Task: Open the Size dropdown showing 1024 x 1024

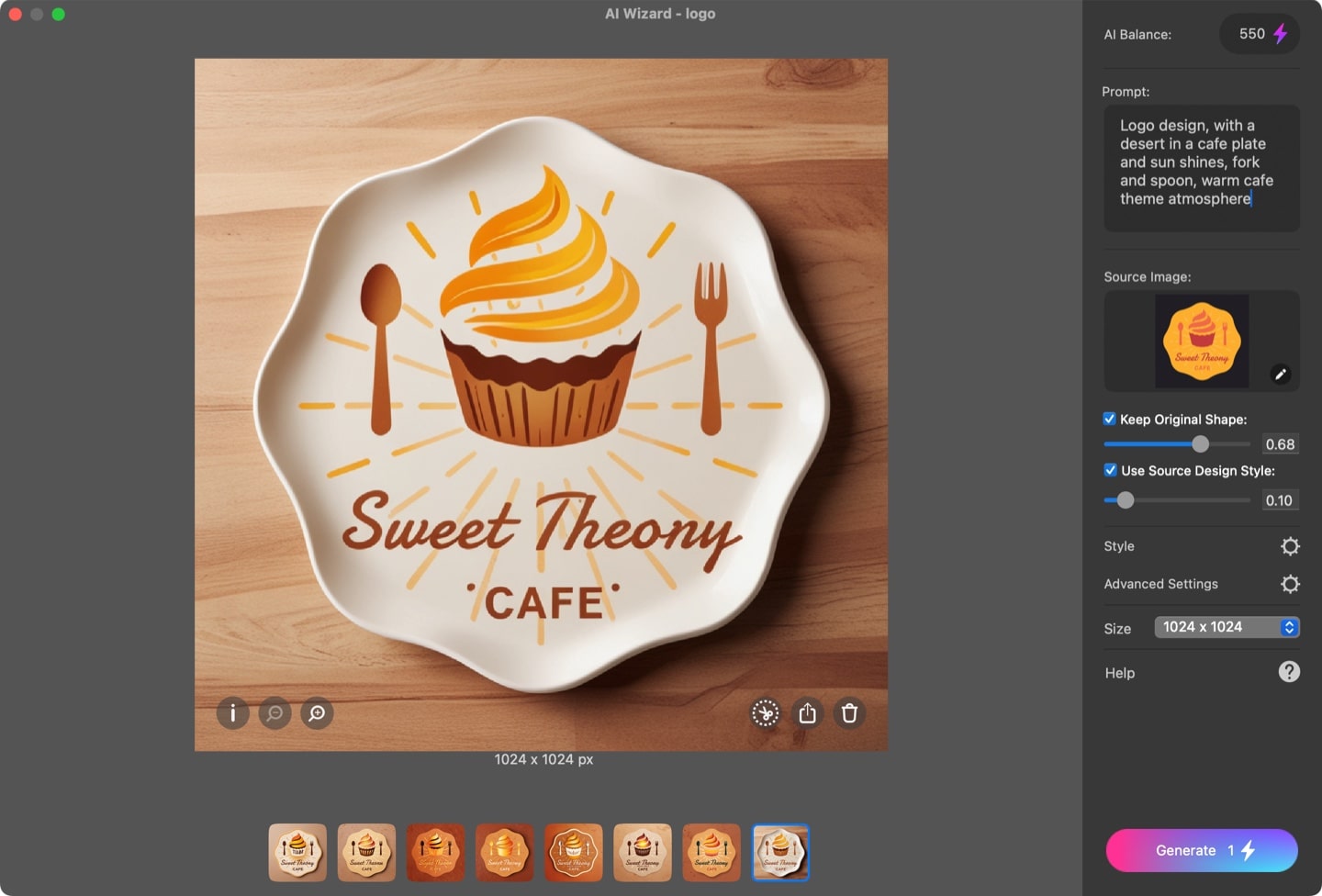Action: point(1227,627)
